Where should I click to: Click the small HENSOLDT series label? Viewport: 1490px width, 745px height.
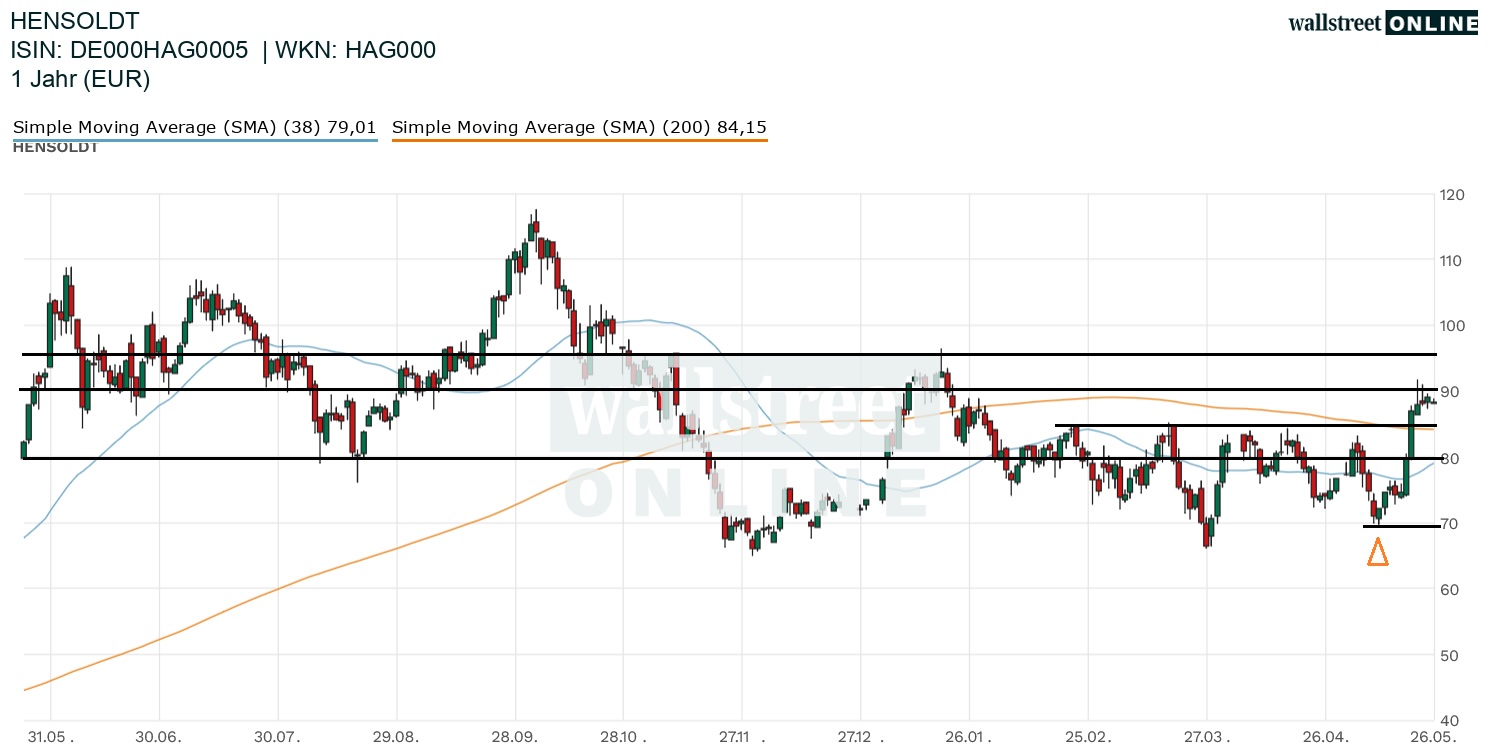click(55, 148)
